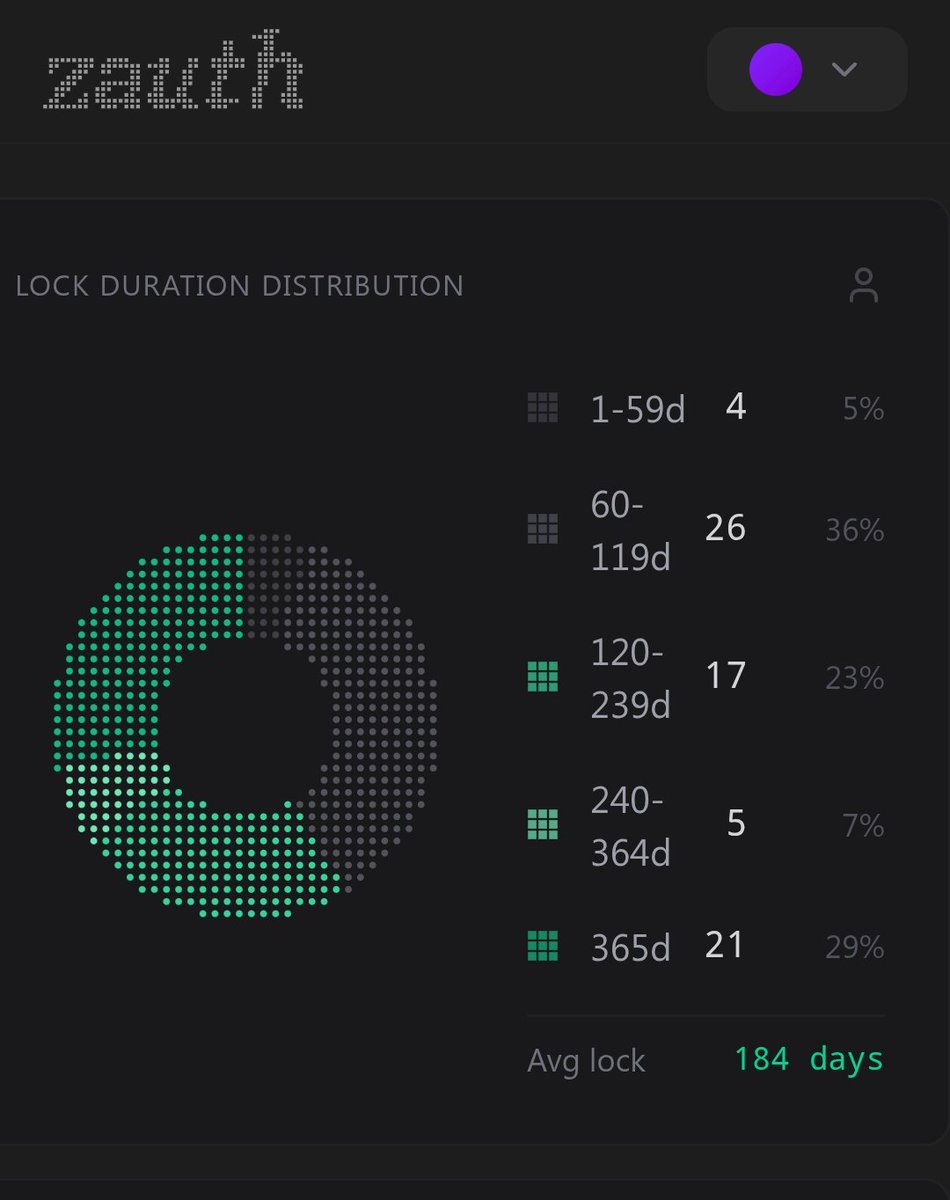Click the 60-119d legend grid icon

(x=542, y=528)
